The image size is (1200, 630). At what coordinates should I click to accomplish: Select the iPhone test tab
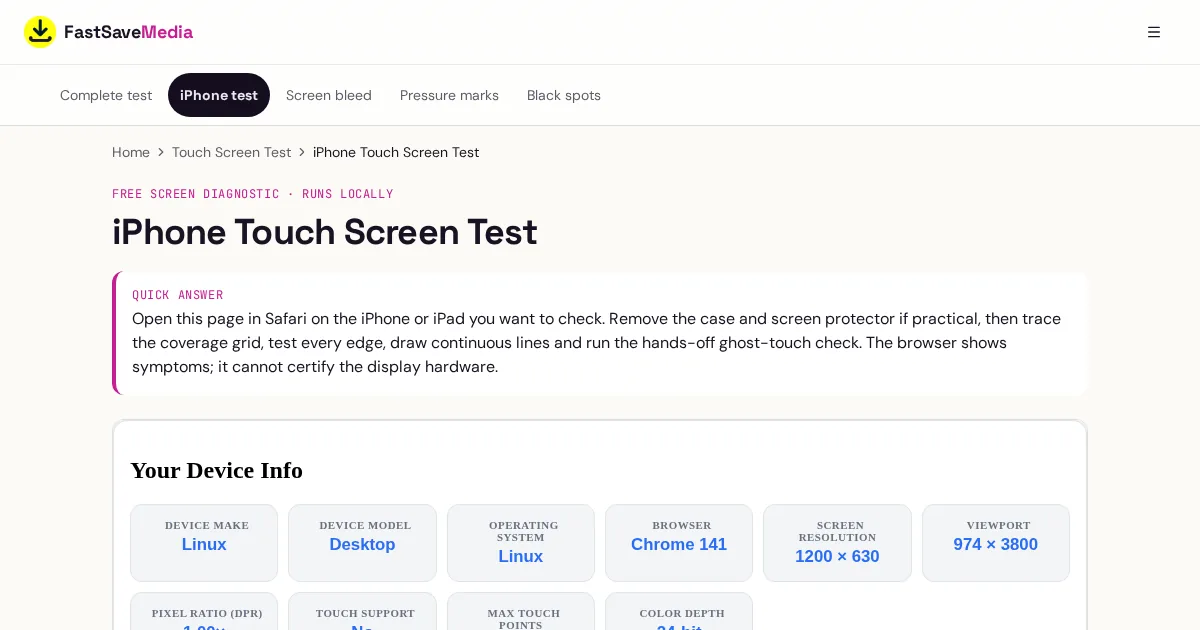(x=219, y=95)
